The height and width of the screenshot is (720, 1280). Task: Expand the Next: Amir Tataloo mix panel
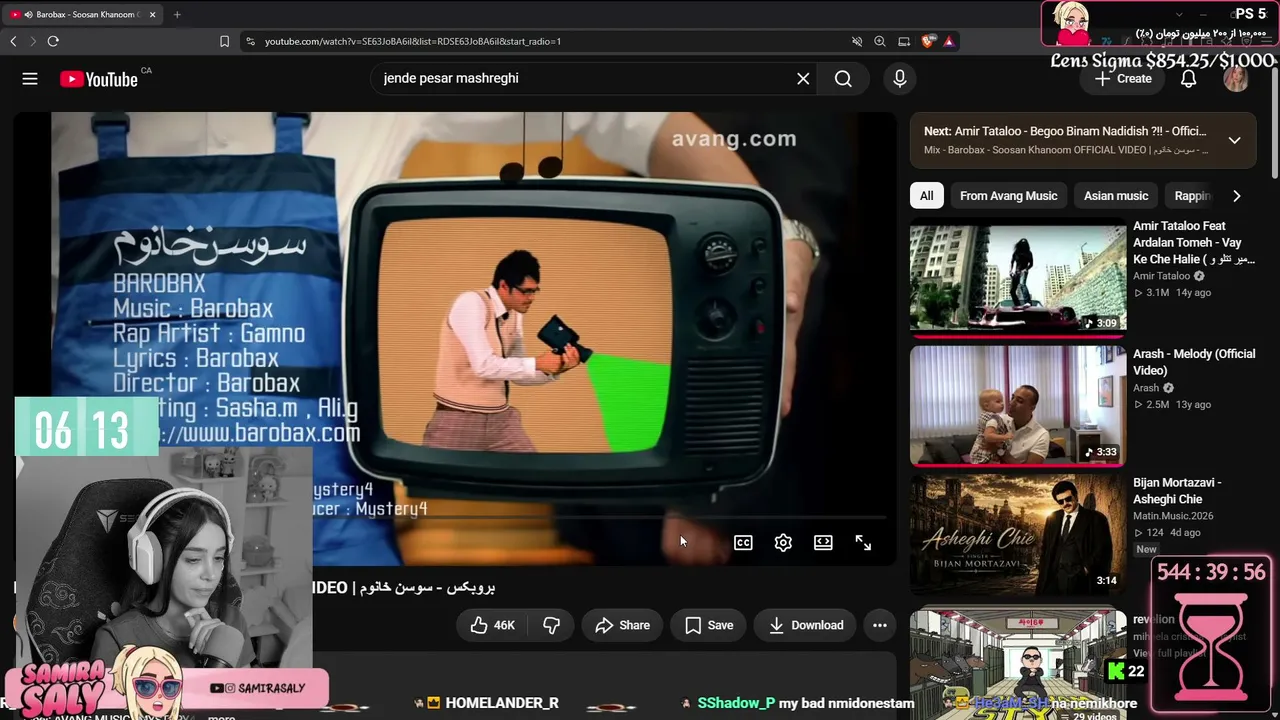click(x=1235, y=140)
